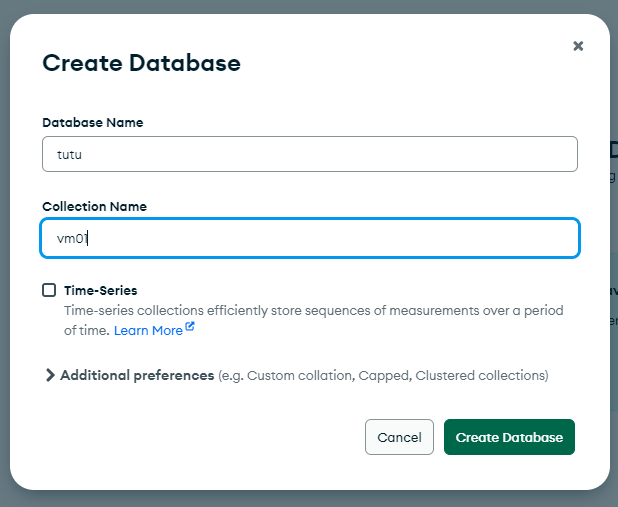Click the Create Database dialog heading
This screenshot has width=618, height=507.
141,63
